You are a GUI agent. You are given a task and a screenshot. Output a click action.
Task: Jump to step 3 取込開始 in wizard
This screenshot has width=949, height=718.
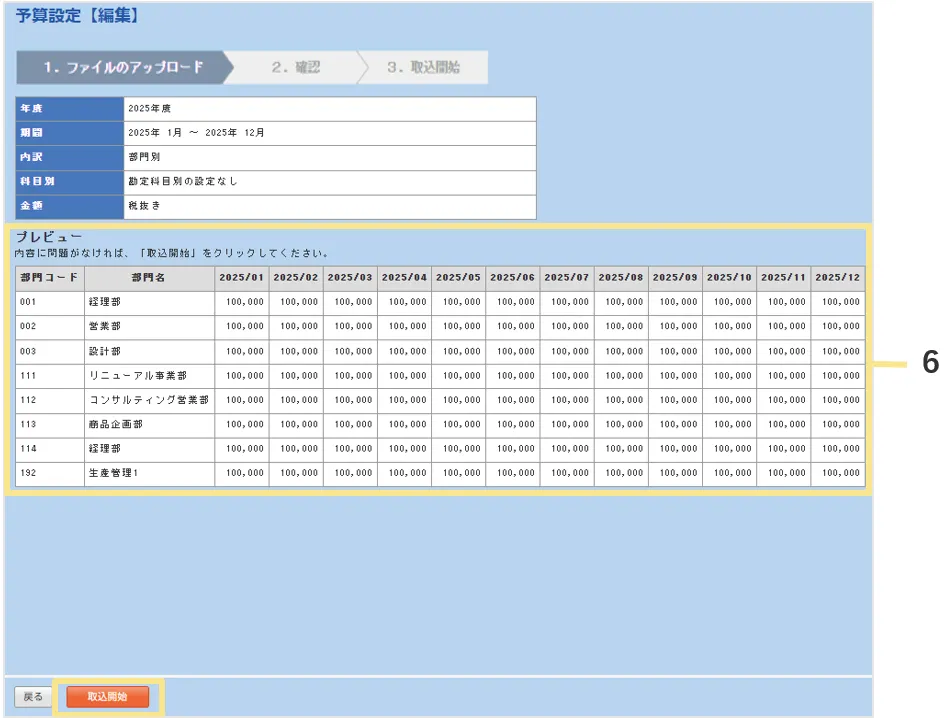(x=424, y=68)
